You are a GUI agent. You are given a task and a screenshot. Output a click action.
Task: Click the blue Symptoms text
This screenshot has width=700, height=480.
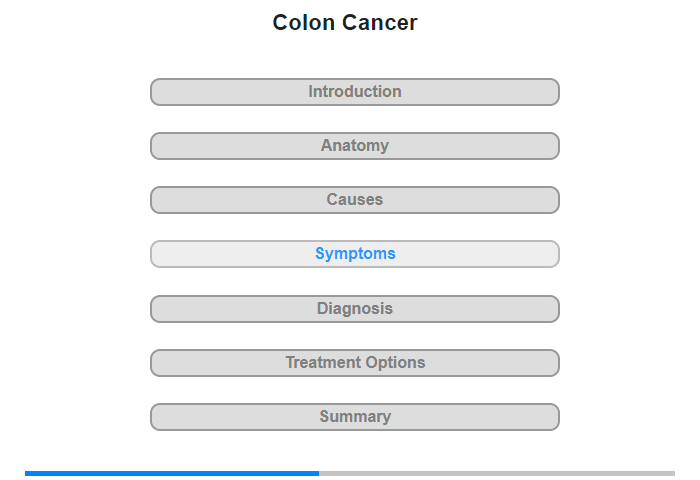coord(355,254)
